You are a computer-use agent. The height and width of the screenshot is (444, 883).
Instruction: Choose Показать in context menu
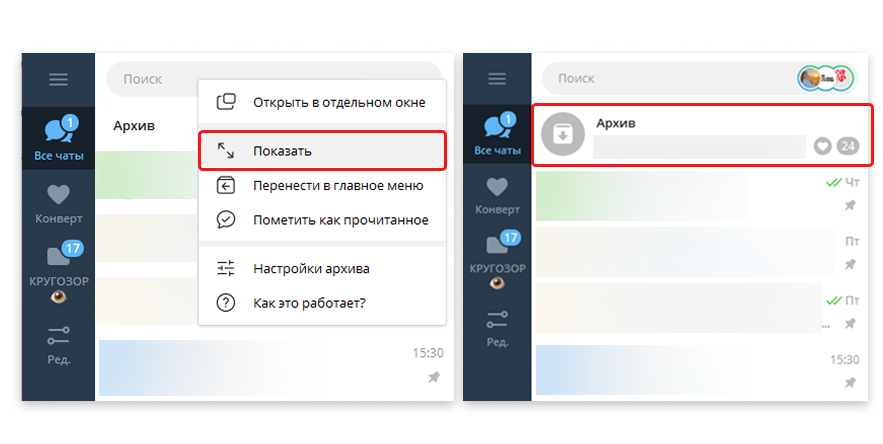tap(322, 151)
